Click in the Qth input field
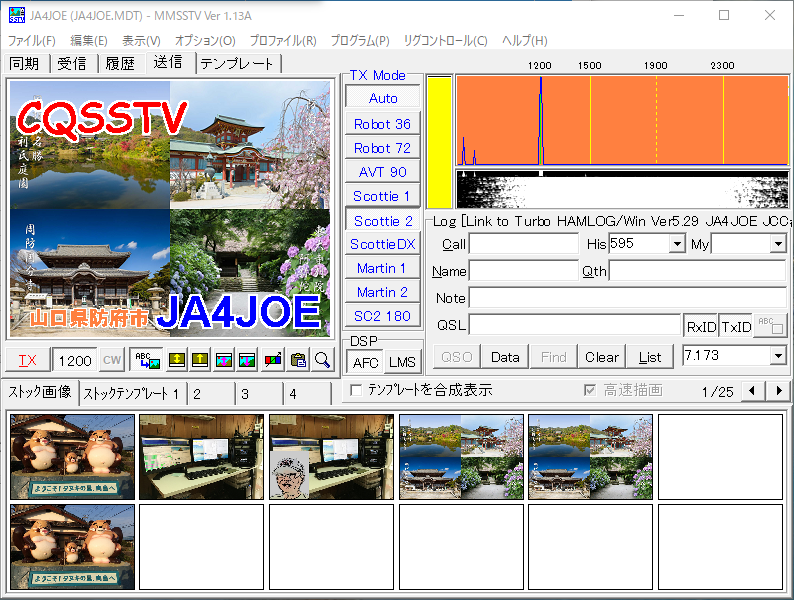 [x=697, y=271]
